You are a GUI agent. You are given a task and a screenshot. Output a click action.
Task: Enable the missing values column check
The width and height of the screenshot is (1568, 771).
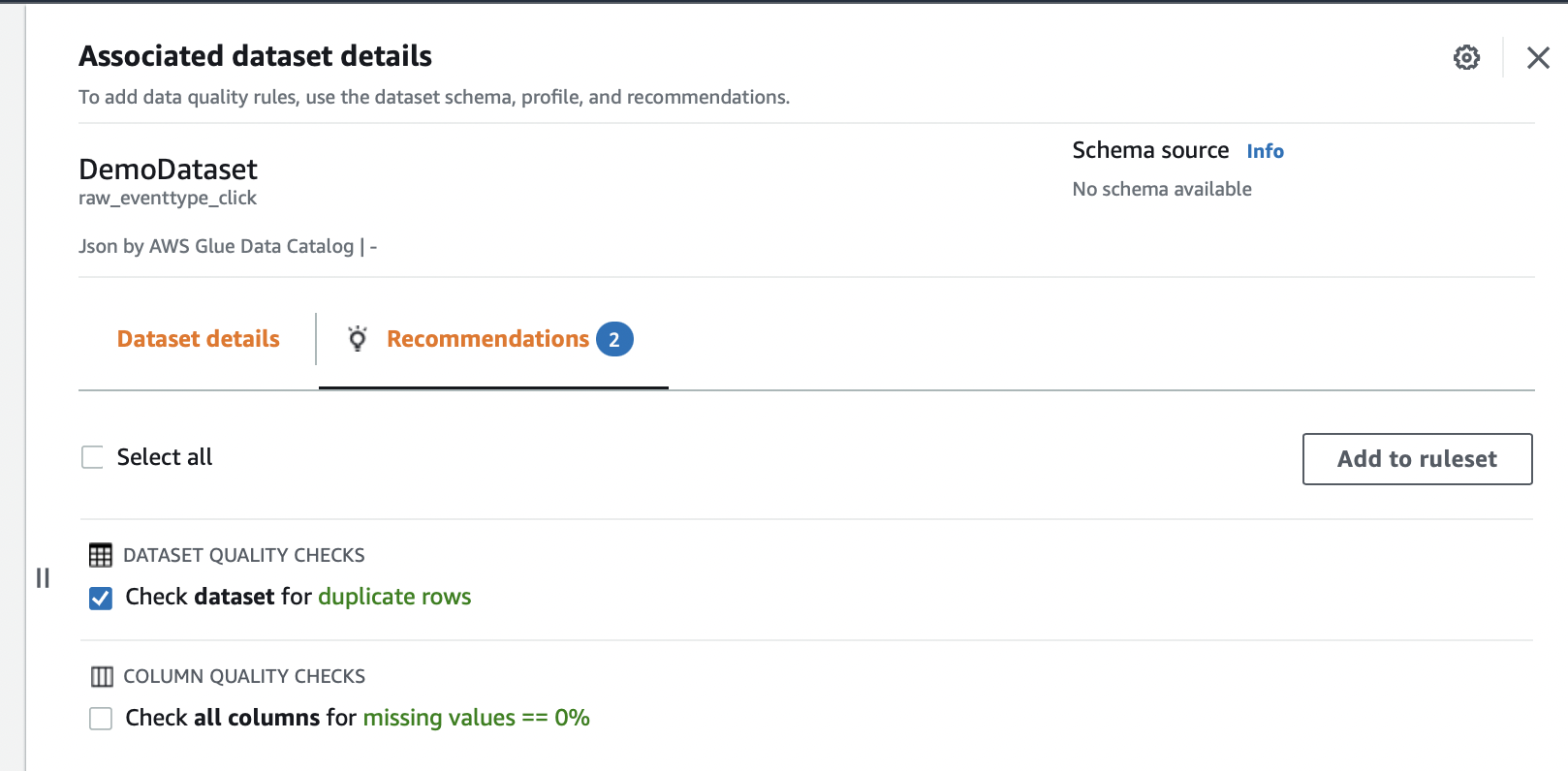click(101, 719)
